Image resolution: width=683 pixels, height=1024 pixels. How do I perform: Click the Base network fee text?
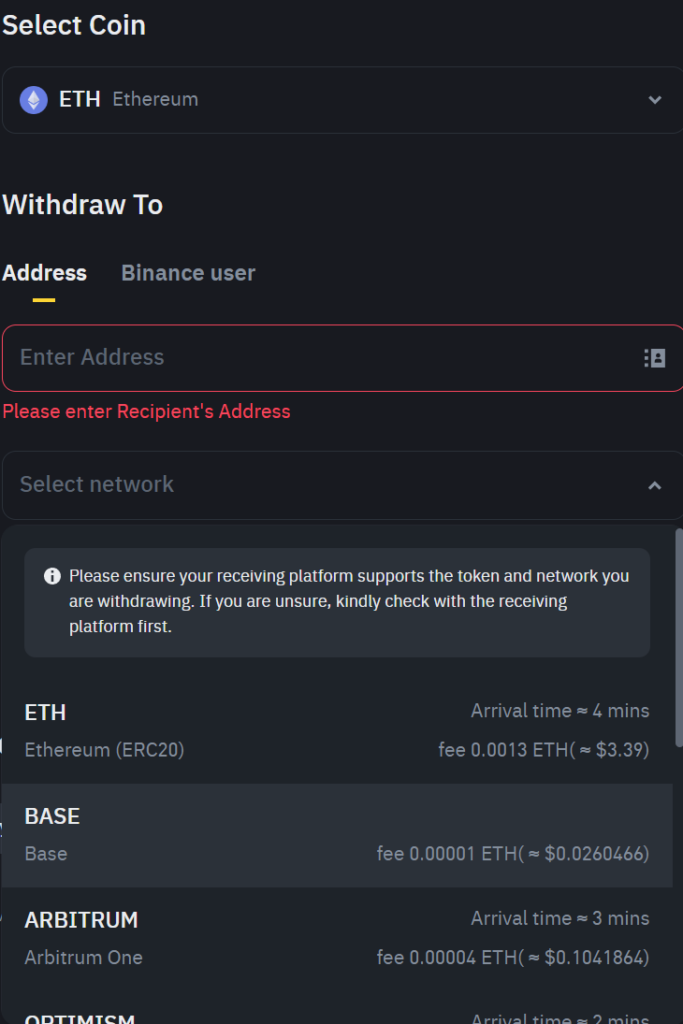coord(512,854)
